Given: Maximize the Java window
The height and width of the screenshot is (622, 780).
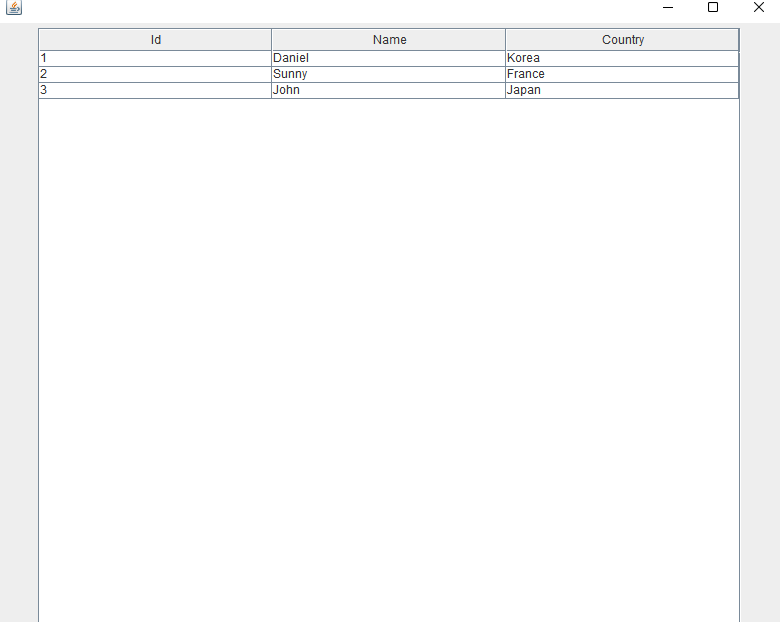Looking at the screenshot, I should pos(713,7).
